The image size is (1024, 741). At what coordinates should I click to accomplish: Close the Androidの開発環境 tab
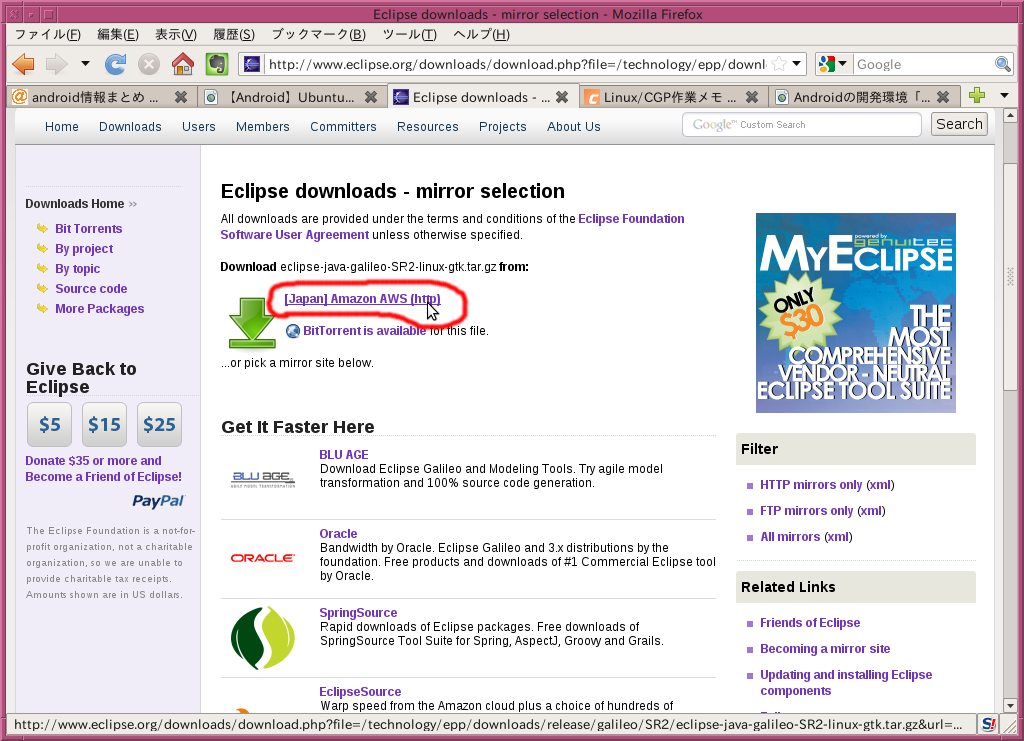pos(942,97)
